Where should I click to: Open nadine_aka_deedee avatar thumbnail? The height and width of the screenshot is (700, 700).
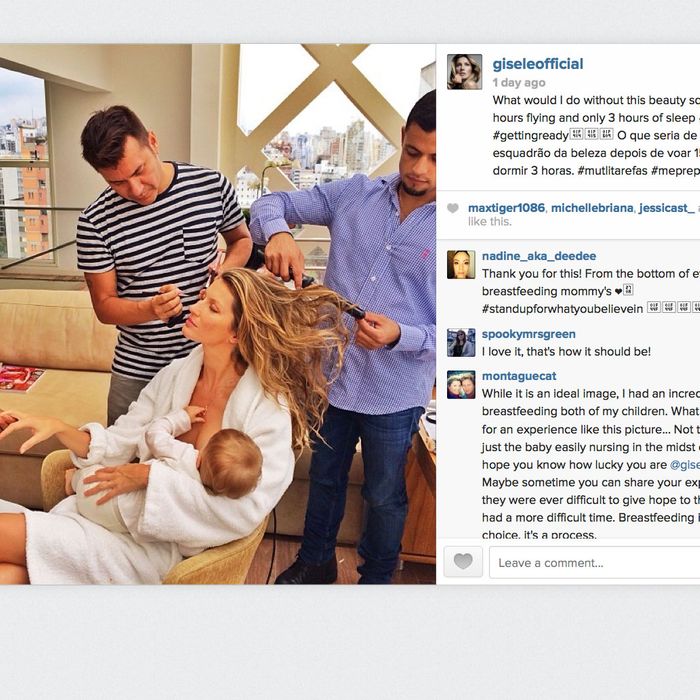461,264
